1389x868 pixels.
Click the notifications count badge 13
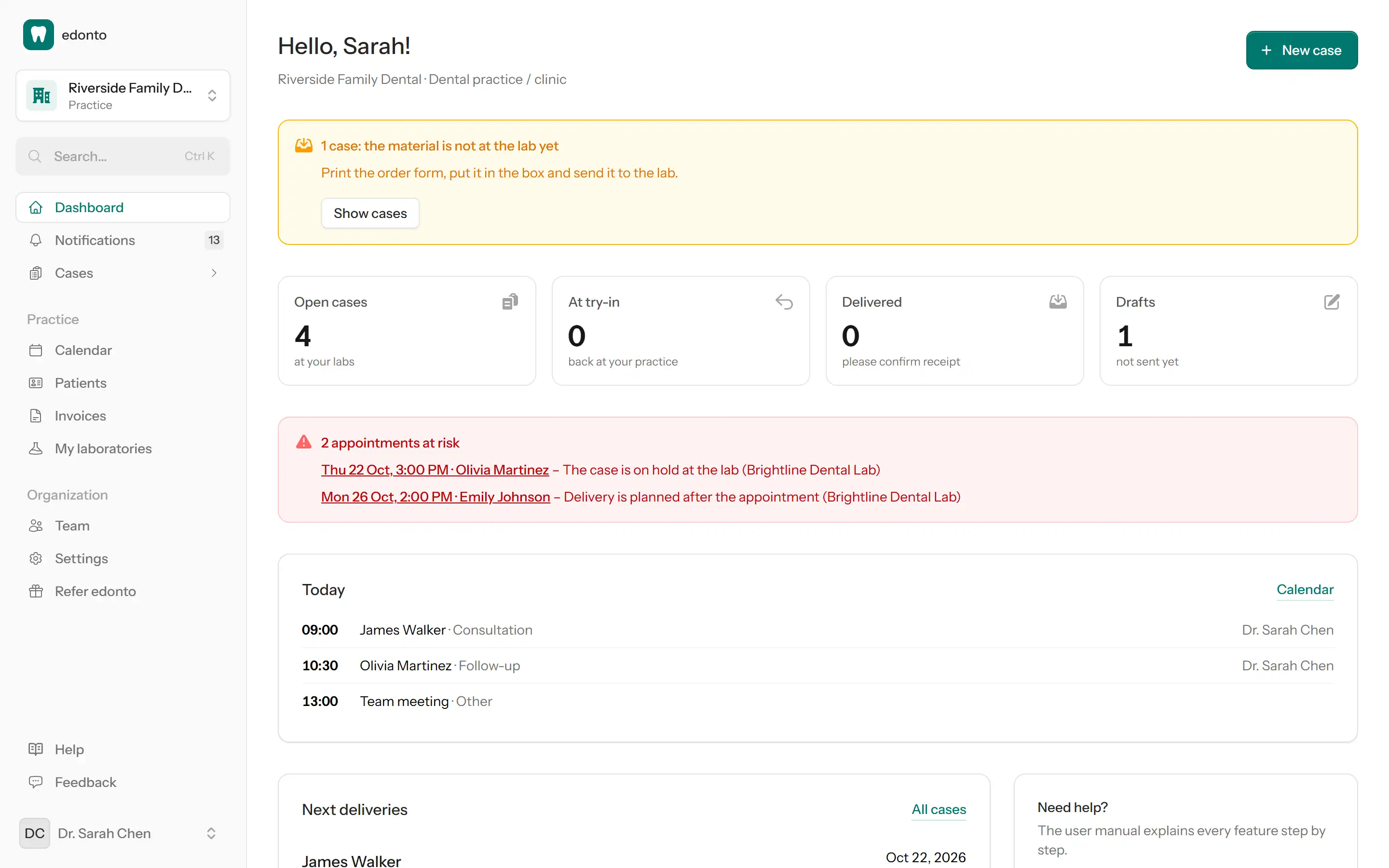pos(214,240)
